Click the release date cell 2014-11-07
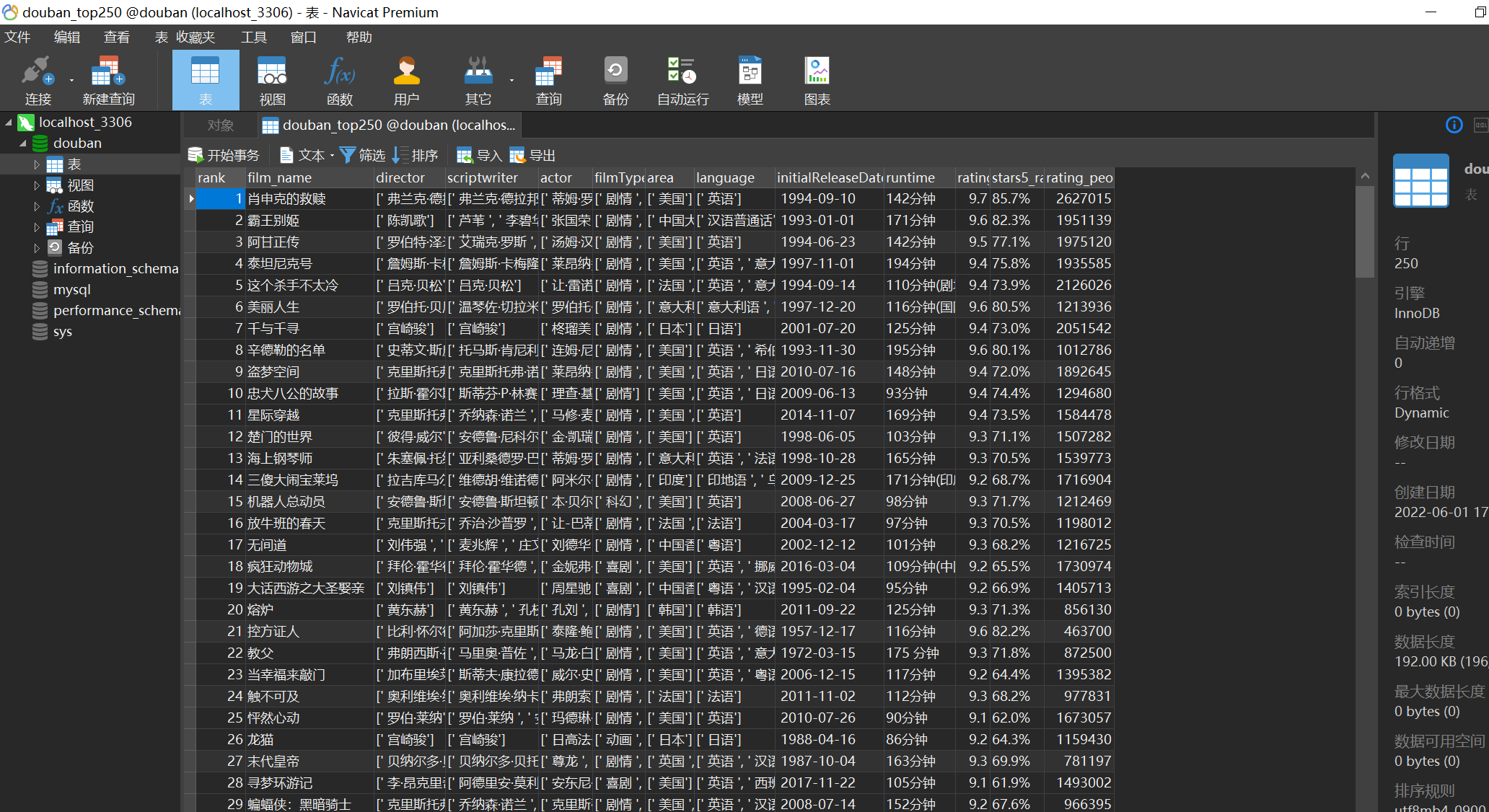 [830, 415]
